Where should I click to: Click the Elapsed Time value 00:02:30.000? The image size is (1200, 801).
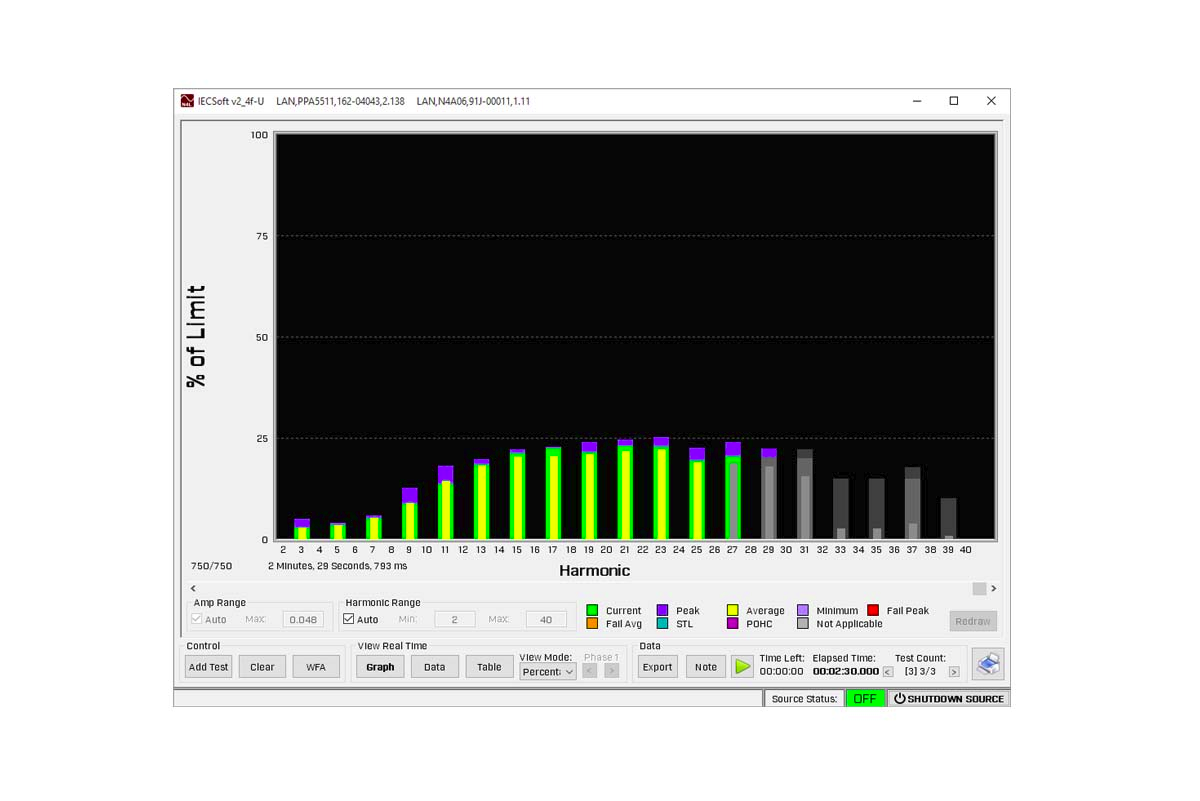click(846, 671)
